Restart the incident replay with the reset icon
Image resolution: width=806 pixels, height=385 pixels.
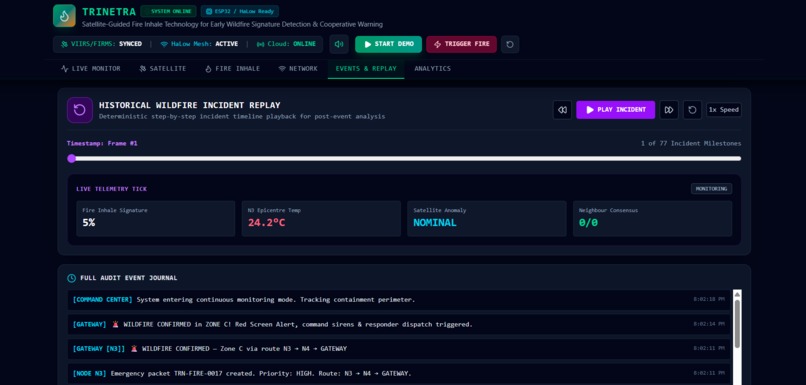tap(692, 110)
